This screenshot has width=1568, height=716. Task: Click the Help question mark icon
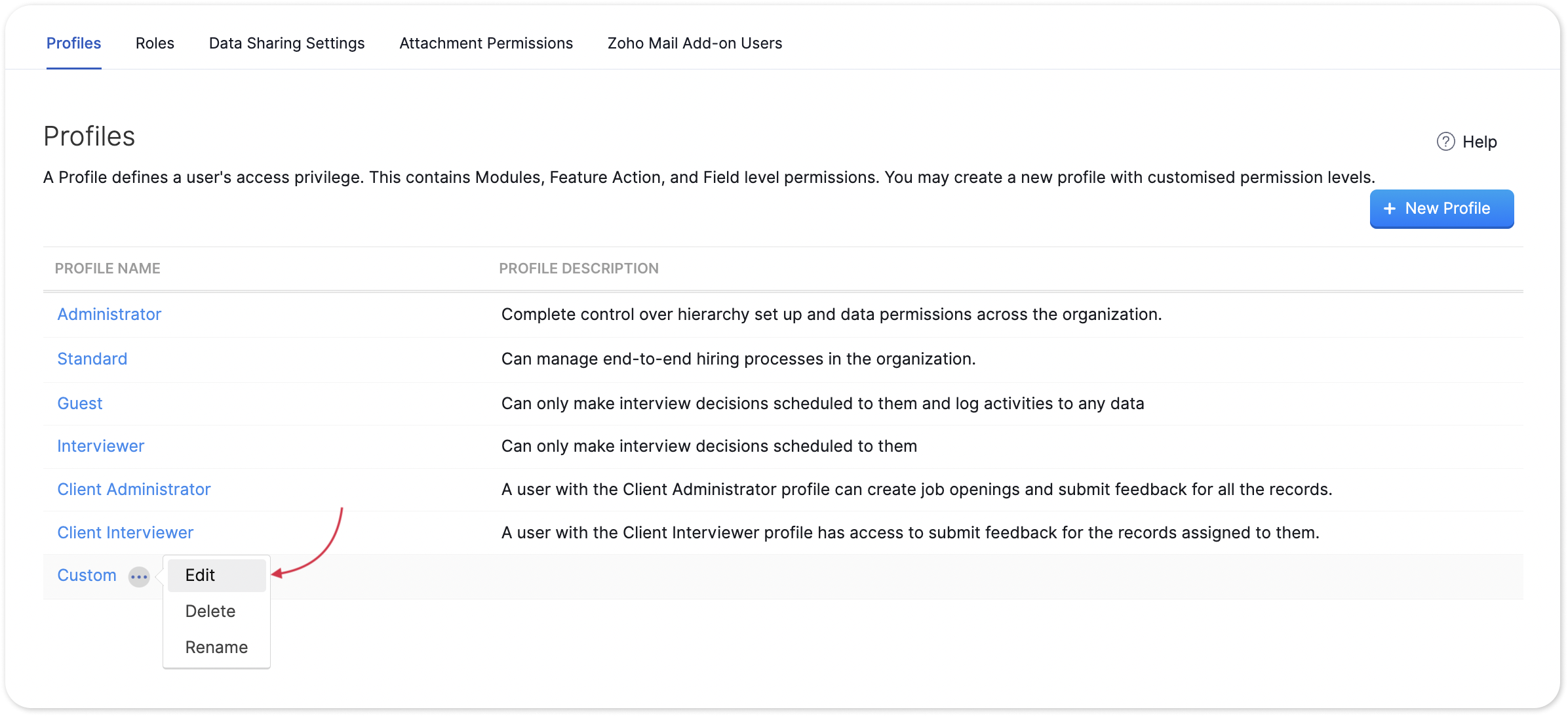click(x=1445, y=142)
